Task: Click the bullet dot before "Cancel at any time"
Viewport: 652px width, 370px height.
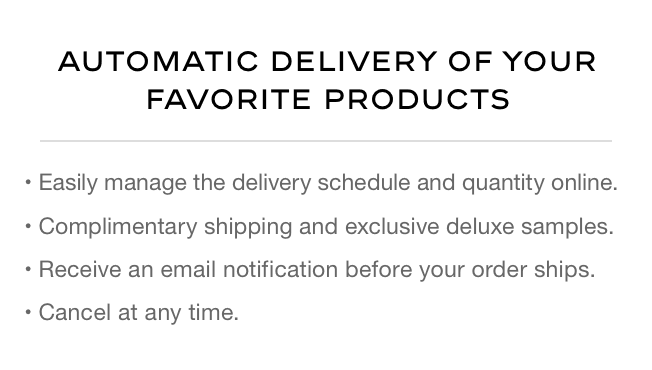Action: 28,312
